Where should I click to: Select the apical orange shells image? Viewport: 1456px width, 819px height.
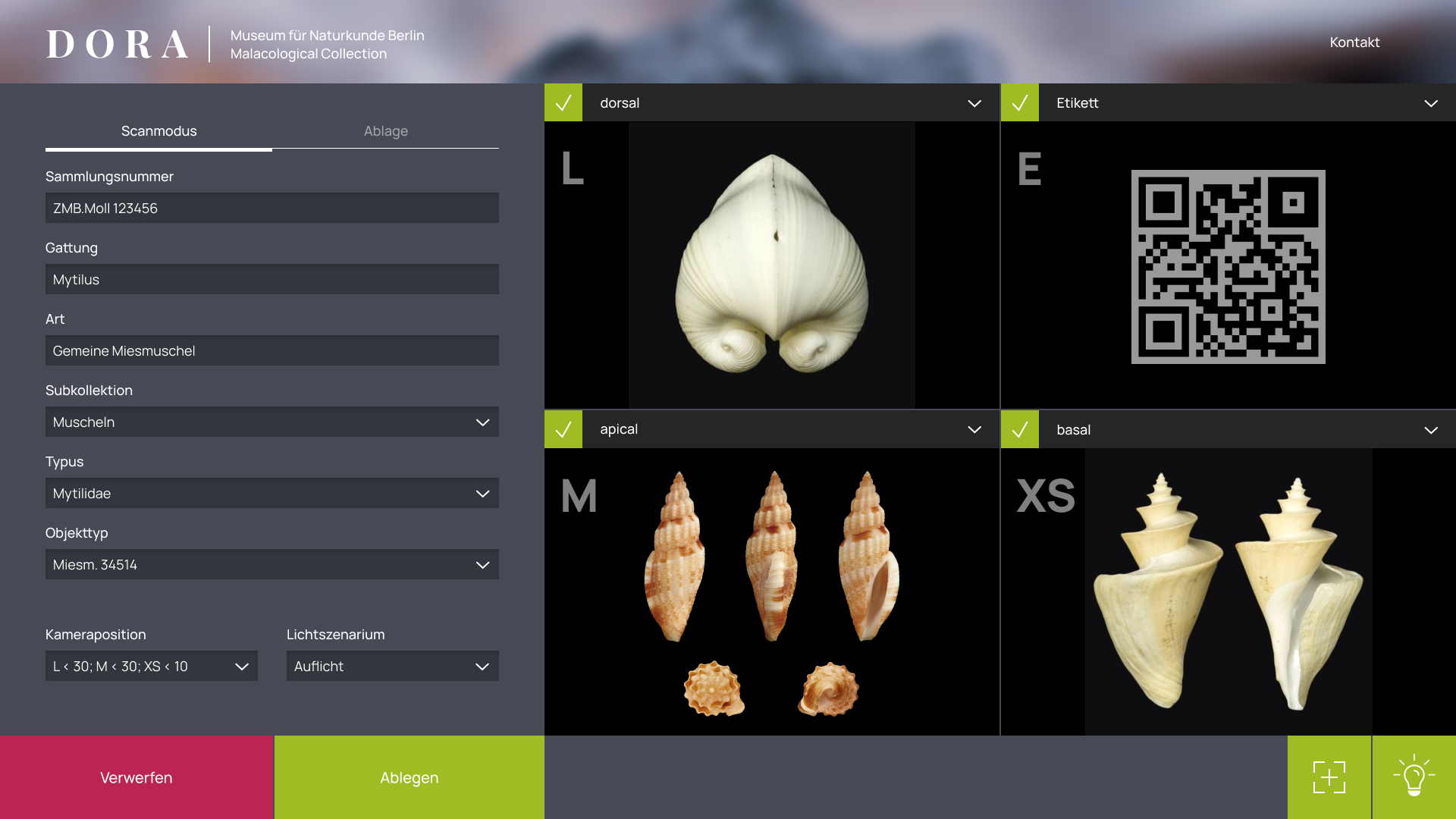(772, 592)
